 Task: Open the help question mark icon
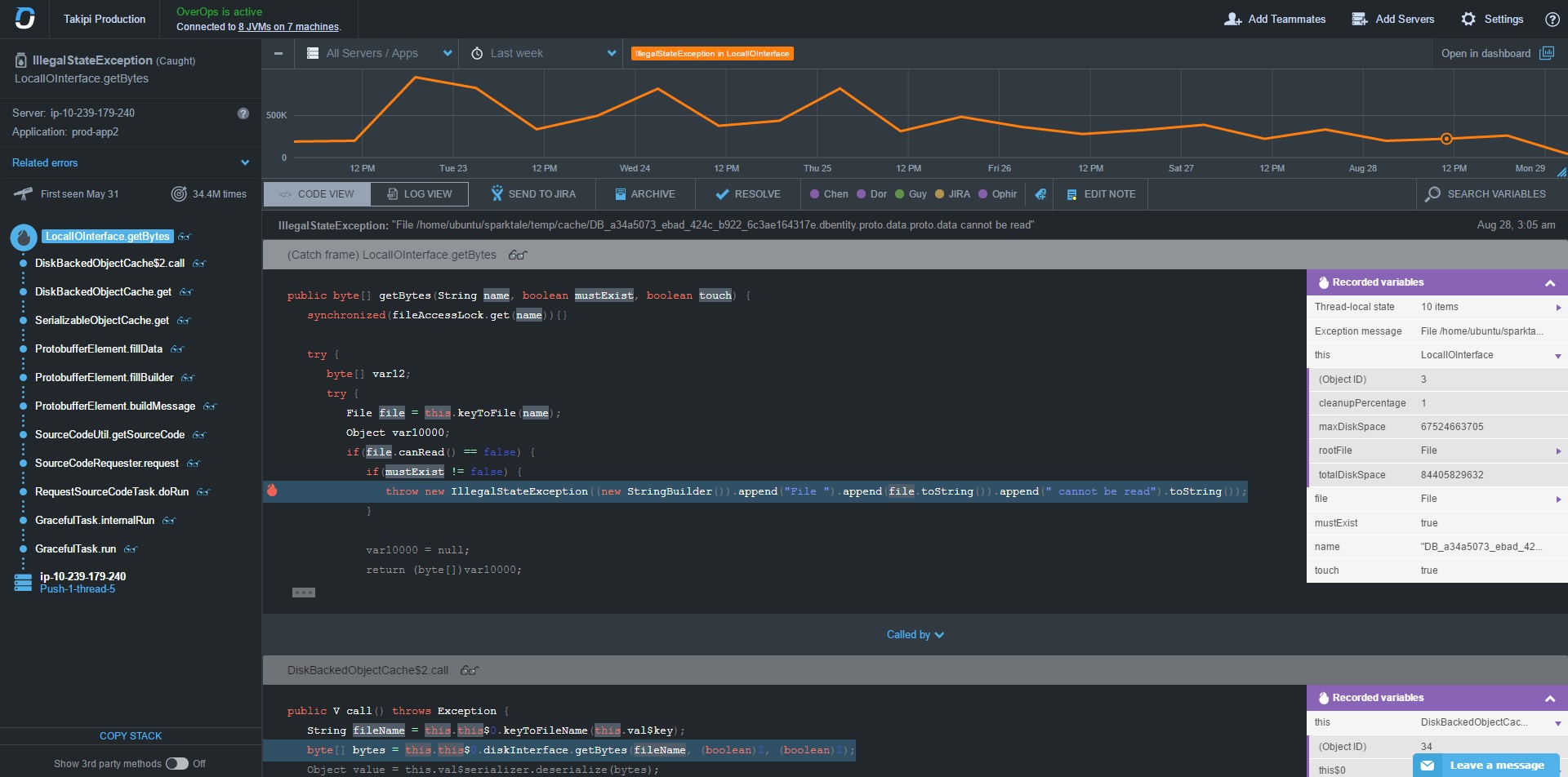pos(1552,19)
